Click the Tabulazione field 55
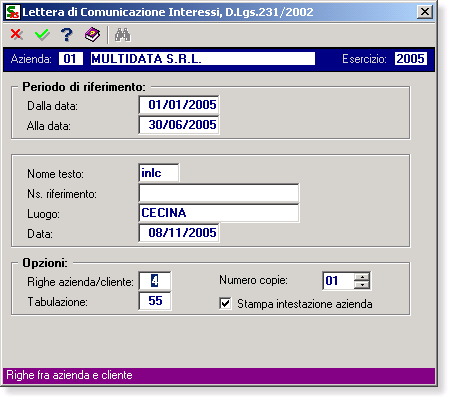The image size is (449, 398). [155, 301]
